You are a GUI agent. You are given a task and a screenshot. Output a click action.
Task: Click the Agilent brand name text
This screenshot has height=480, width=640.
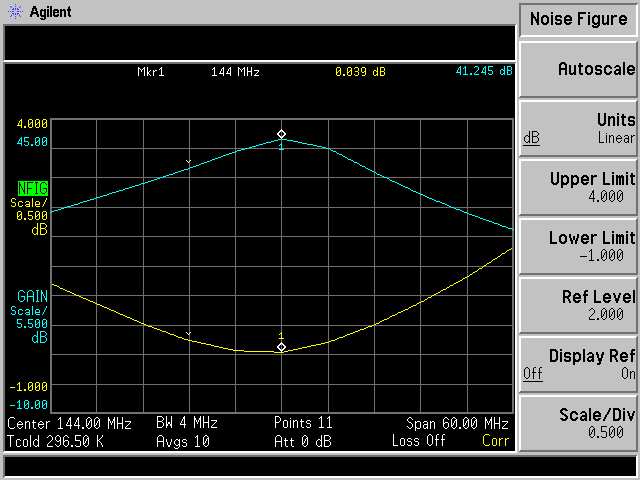51,12
